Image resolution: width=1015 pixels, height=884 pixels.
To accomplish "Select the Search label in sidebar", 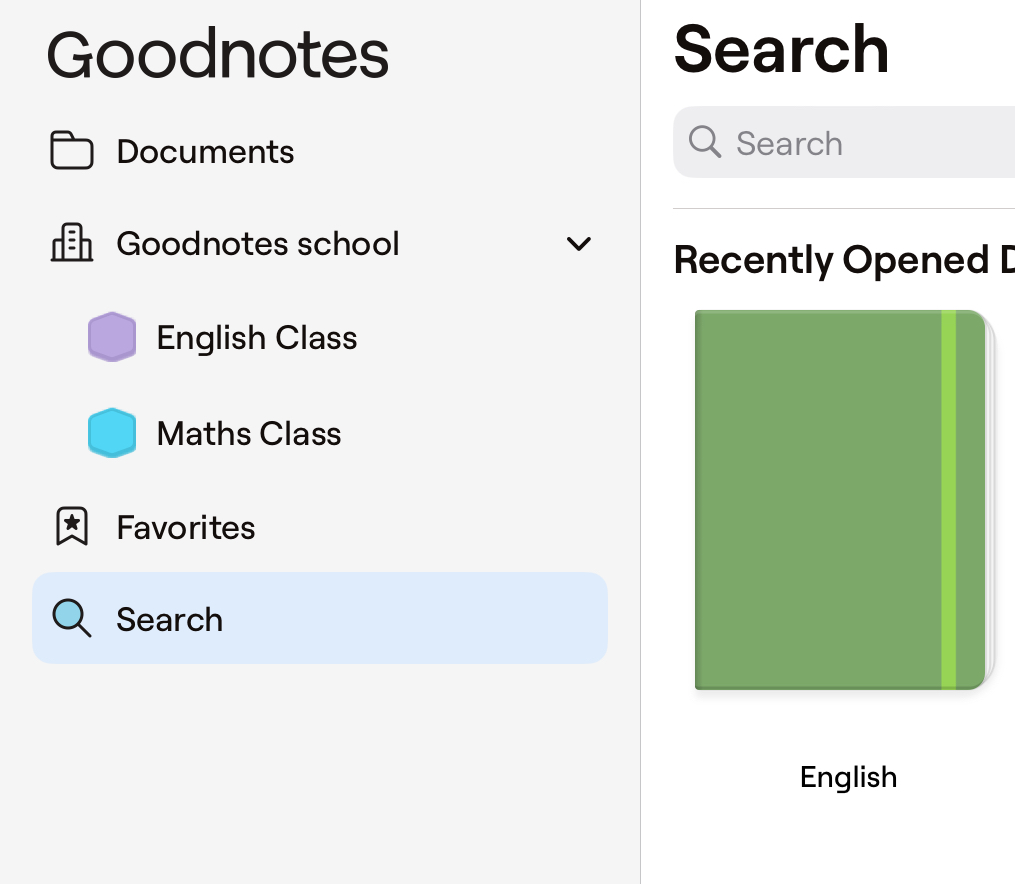I will [x=169, y=620].
